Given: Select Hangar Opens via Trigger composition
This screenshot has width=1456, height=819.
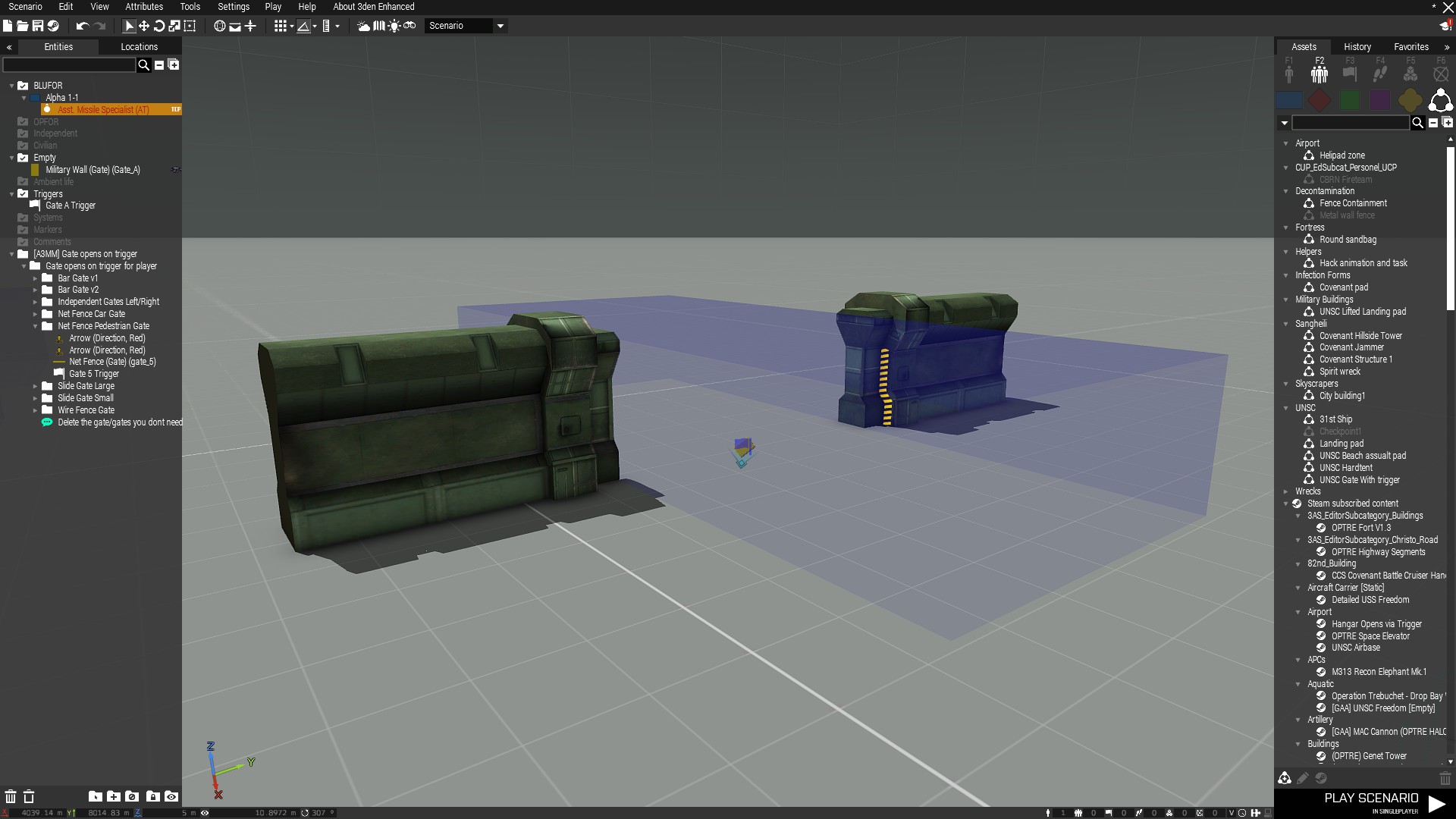Looking at the screenshot, I should (1376, 624).
